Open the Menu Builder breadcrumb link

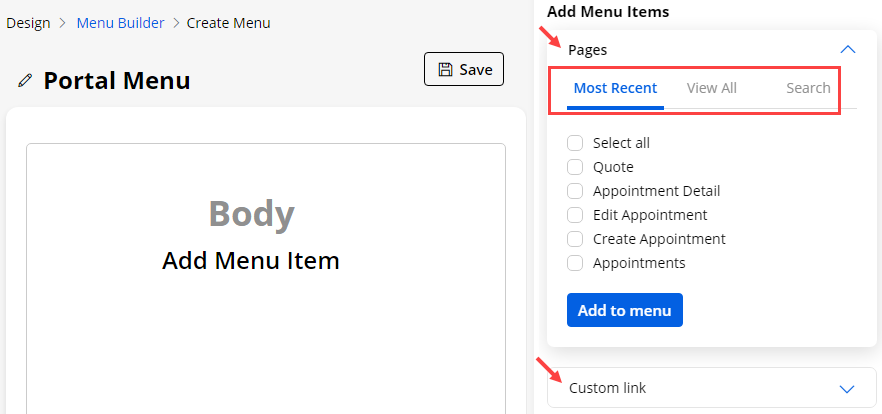tap(120, 22)
